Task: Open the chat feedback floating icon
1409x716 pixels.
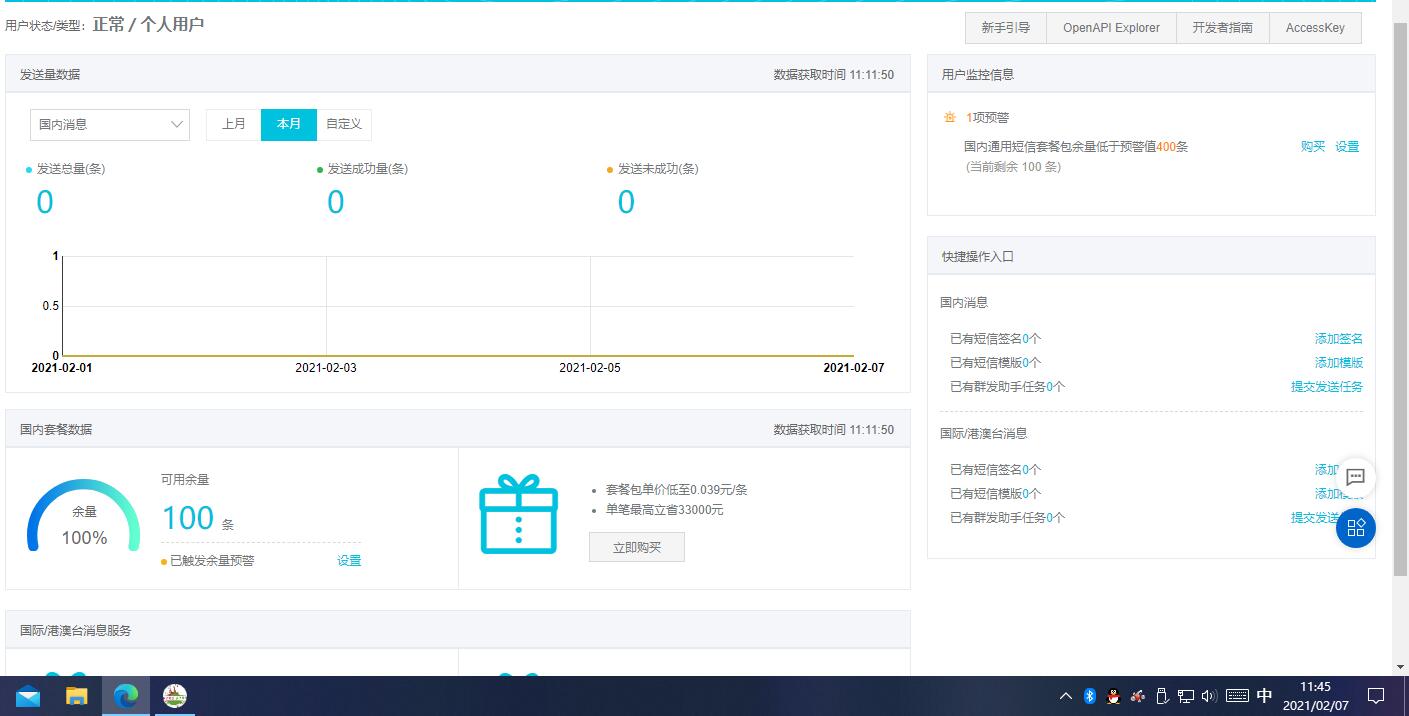Action: coord(1355,477)
